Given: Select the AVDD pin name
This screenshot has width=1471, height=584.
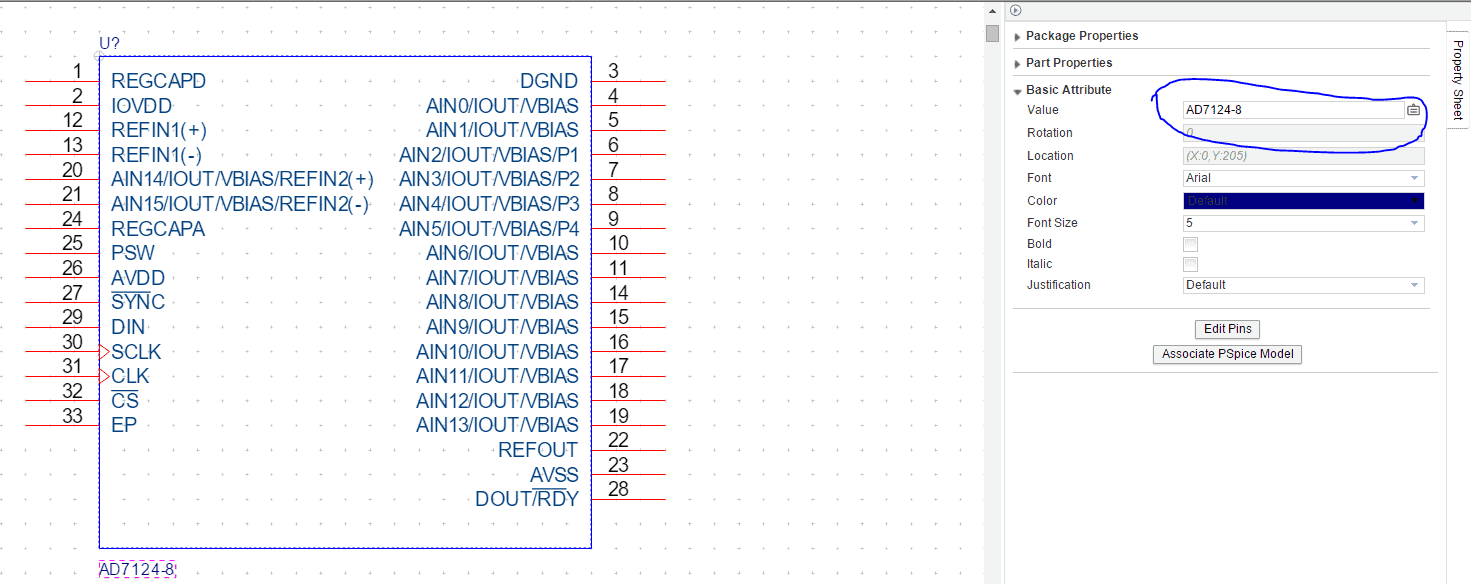Looking at the screenshot, I should (138, 278).
